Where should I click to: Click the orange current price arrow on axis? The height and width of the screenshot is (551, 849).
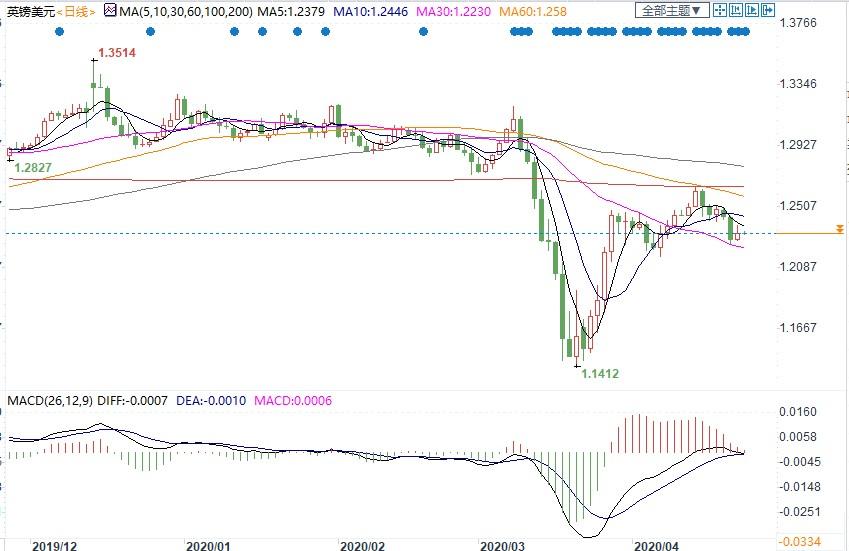click(x=836, y=233)
